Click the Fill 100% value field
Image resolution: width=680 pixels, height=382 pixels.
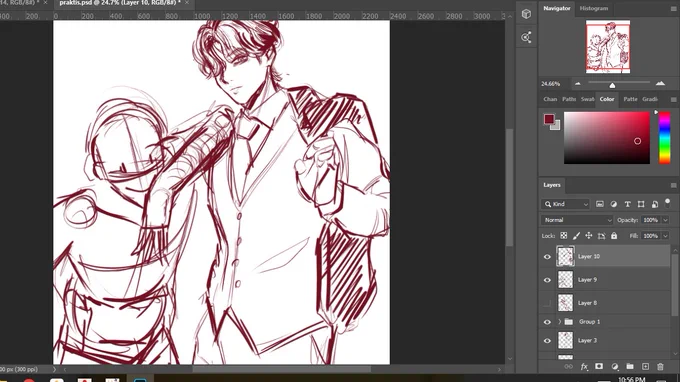click(651, 236)
